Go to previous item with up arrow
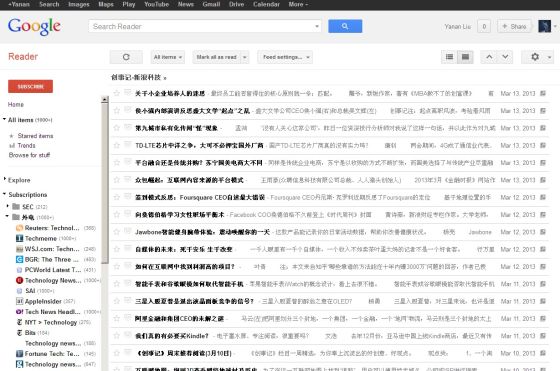560x371 pixels. pyautogui.click(x=489, y=57)
